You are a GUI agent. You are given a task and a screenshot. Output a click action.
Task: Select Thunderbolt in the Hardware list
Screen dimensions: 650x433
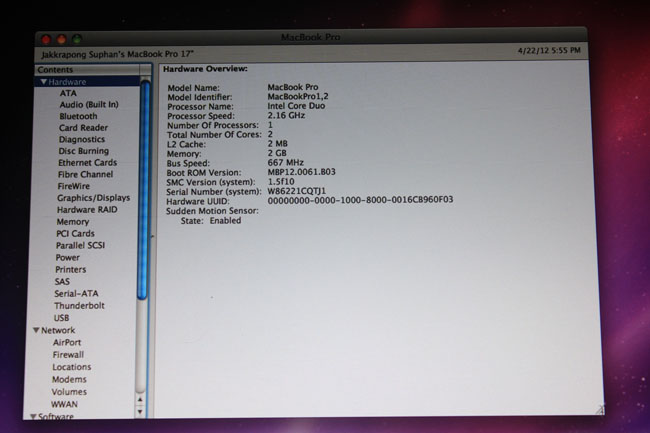pyautogui.click(x=80, y=306)
